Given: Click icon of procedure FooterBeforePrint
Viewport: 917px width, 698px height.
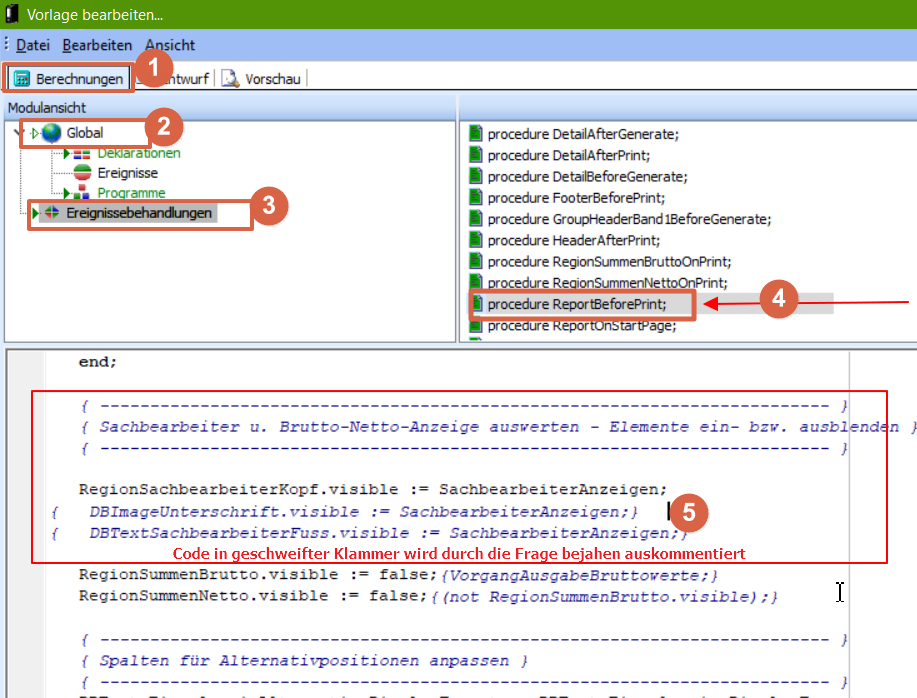Looking at the screenshot, I should (475, 198).
